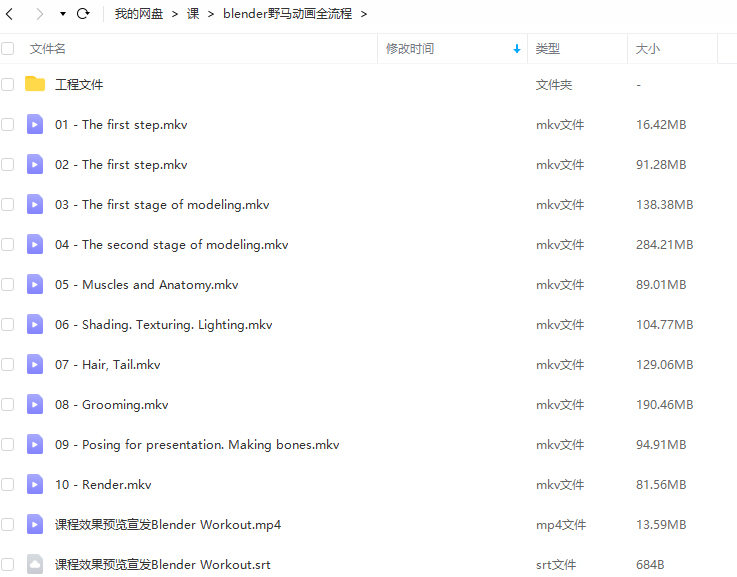The image size is (737, 577).
Task: Tick the checkbox beside 工程文件 folder
Action: [x=8, y=85]
